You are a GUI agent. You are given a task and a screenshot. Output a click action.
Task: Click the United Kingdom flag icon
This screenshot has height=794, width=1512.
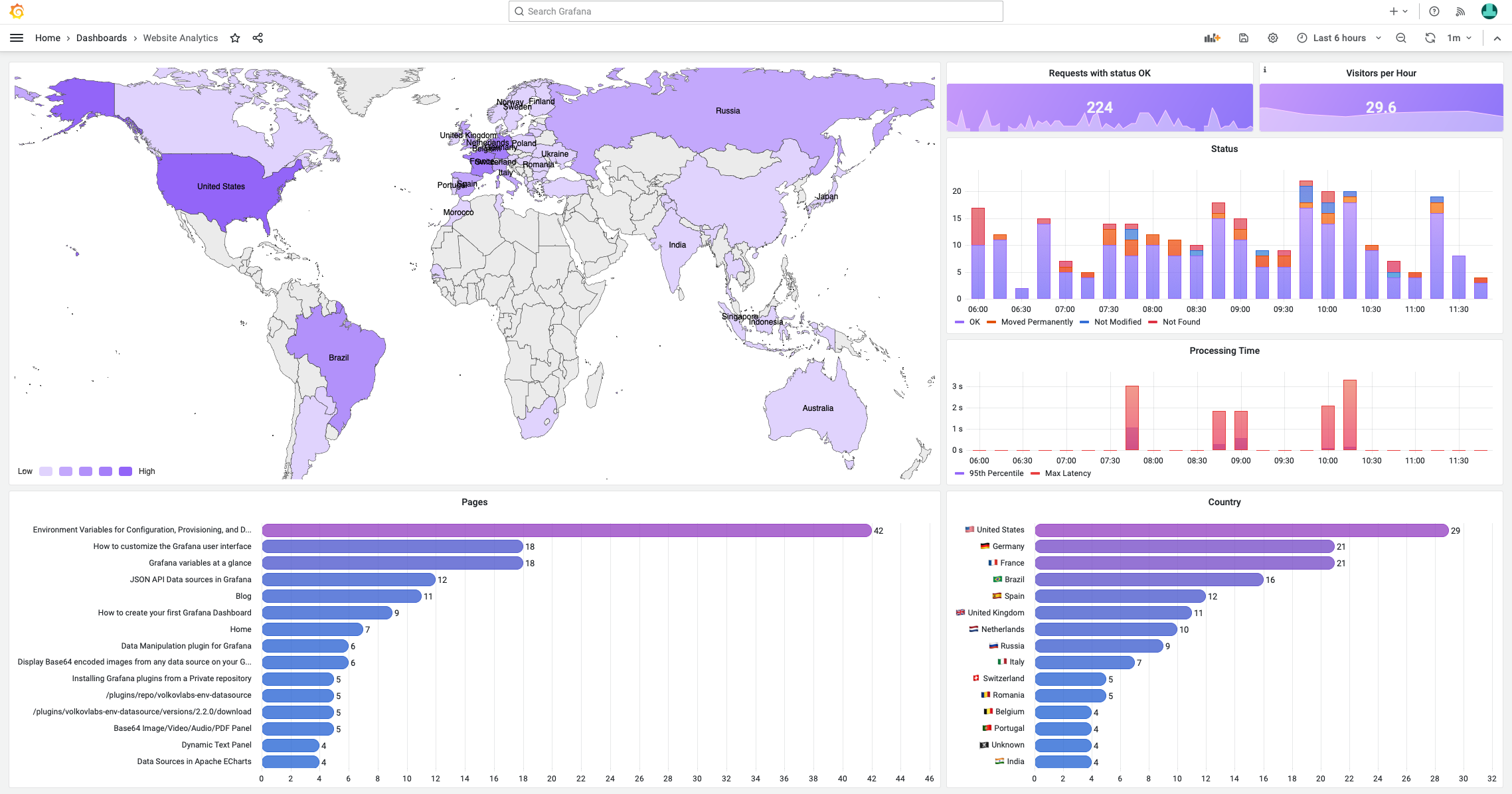pos(960,612)
